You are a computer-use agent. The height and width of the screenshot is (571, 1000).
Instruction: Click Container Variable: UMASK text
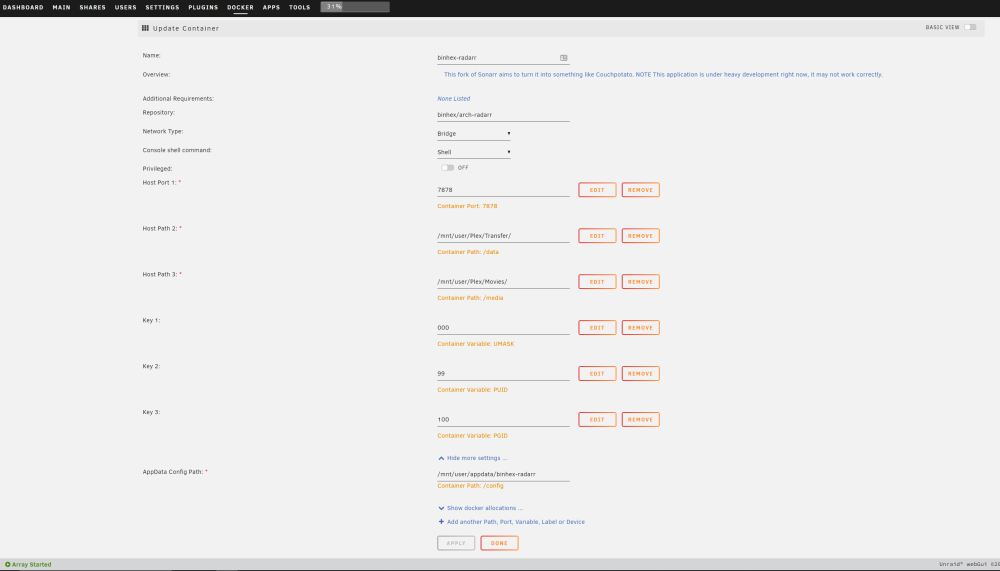(476, 345)
